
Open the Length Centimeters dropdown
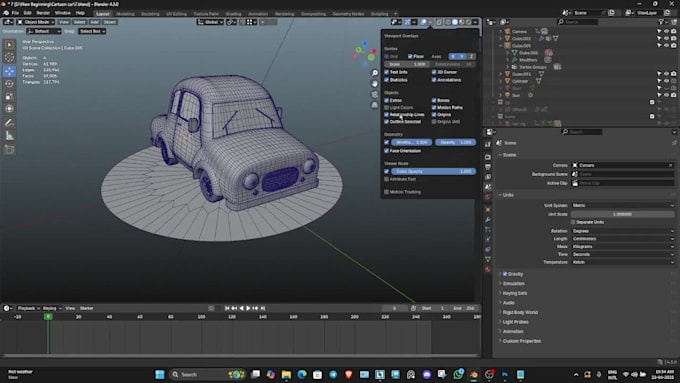tap(622, 239)
